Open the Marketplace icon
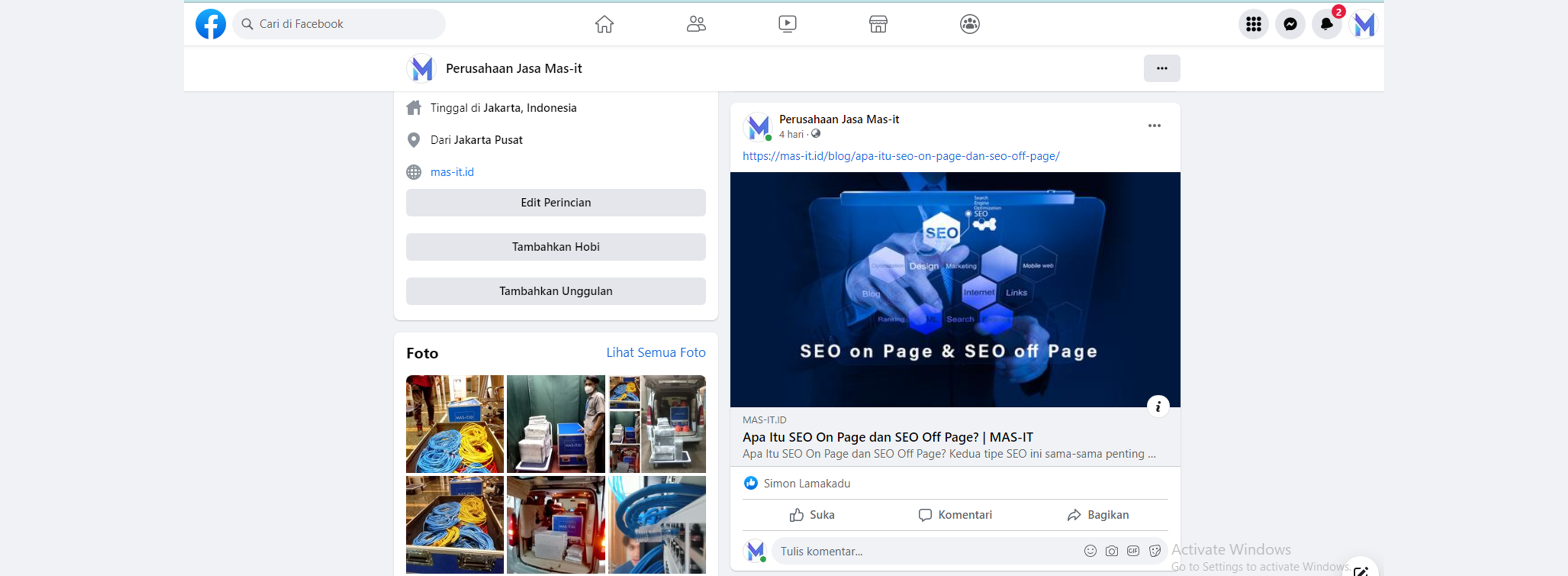This screenshot has height=576, width=1568. (878, 24)
